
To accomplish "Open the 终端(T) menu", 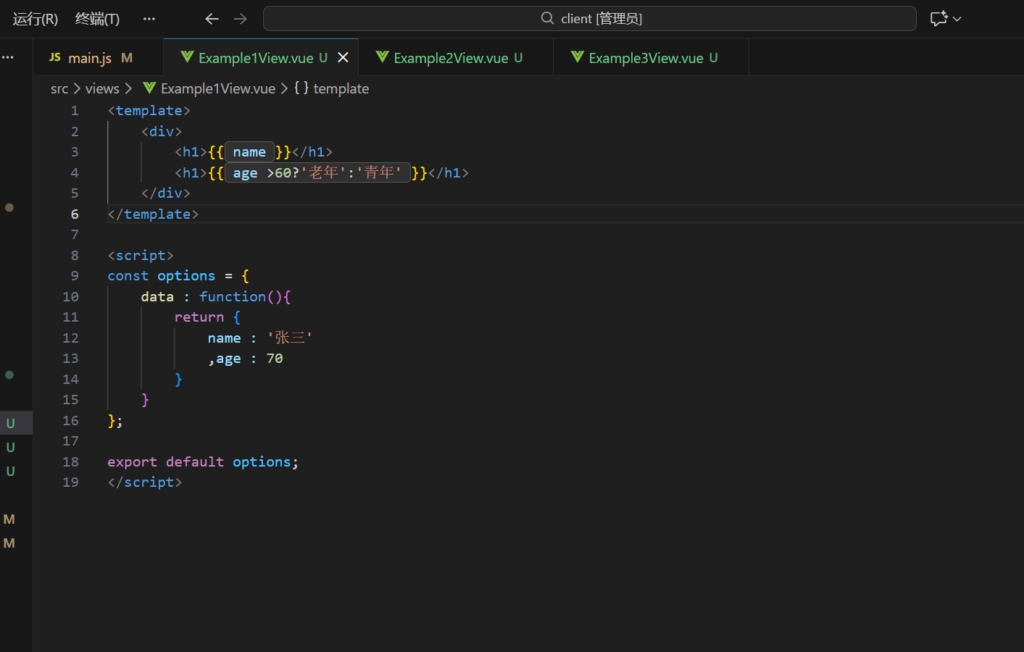I will click(x=97, y=19).
